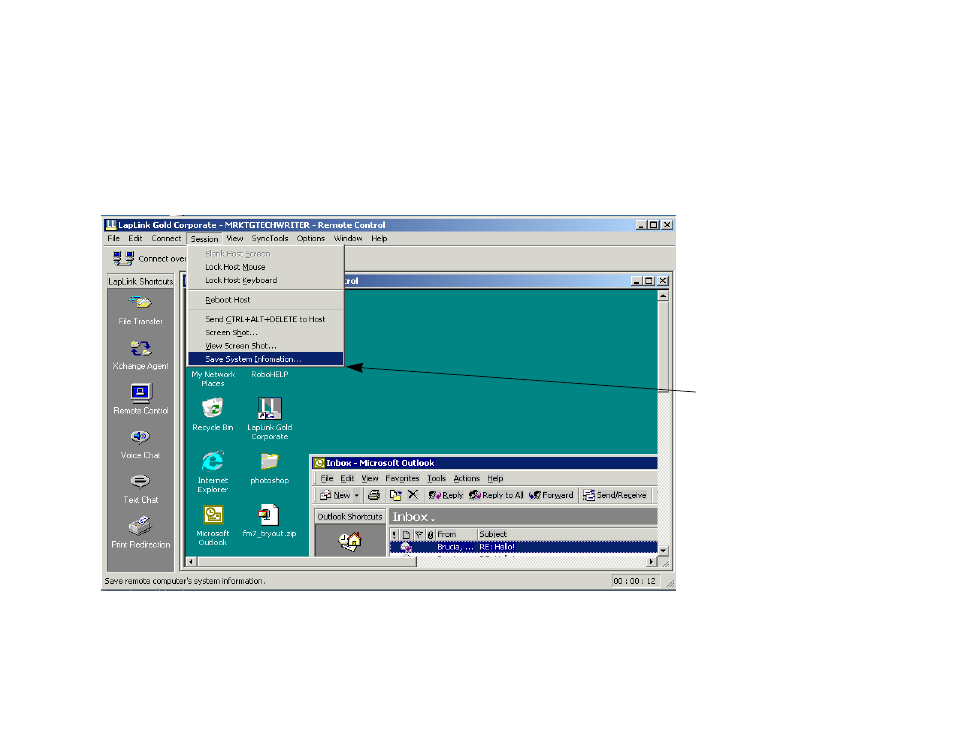Image resolution: width=954 pixels, height=742 pixels.
Task: Click the remote window scroll up arrow
Action: point(663,296)
